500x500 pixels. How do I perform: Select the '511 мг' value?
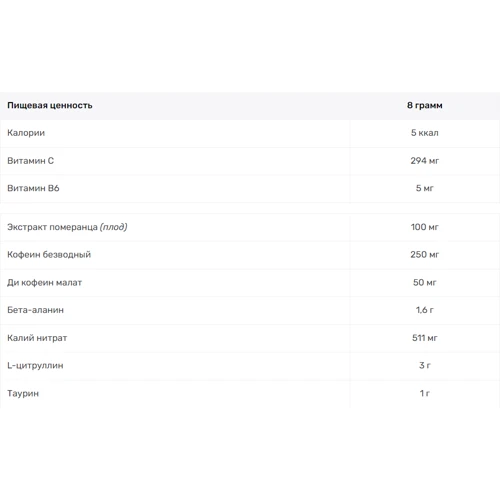[425, 338]
